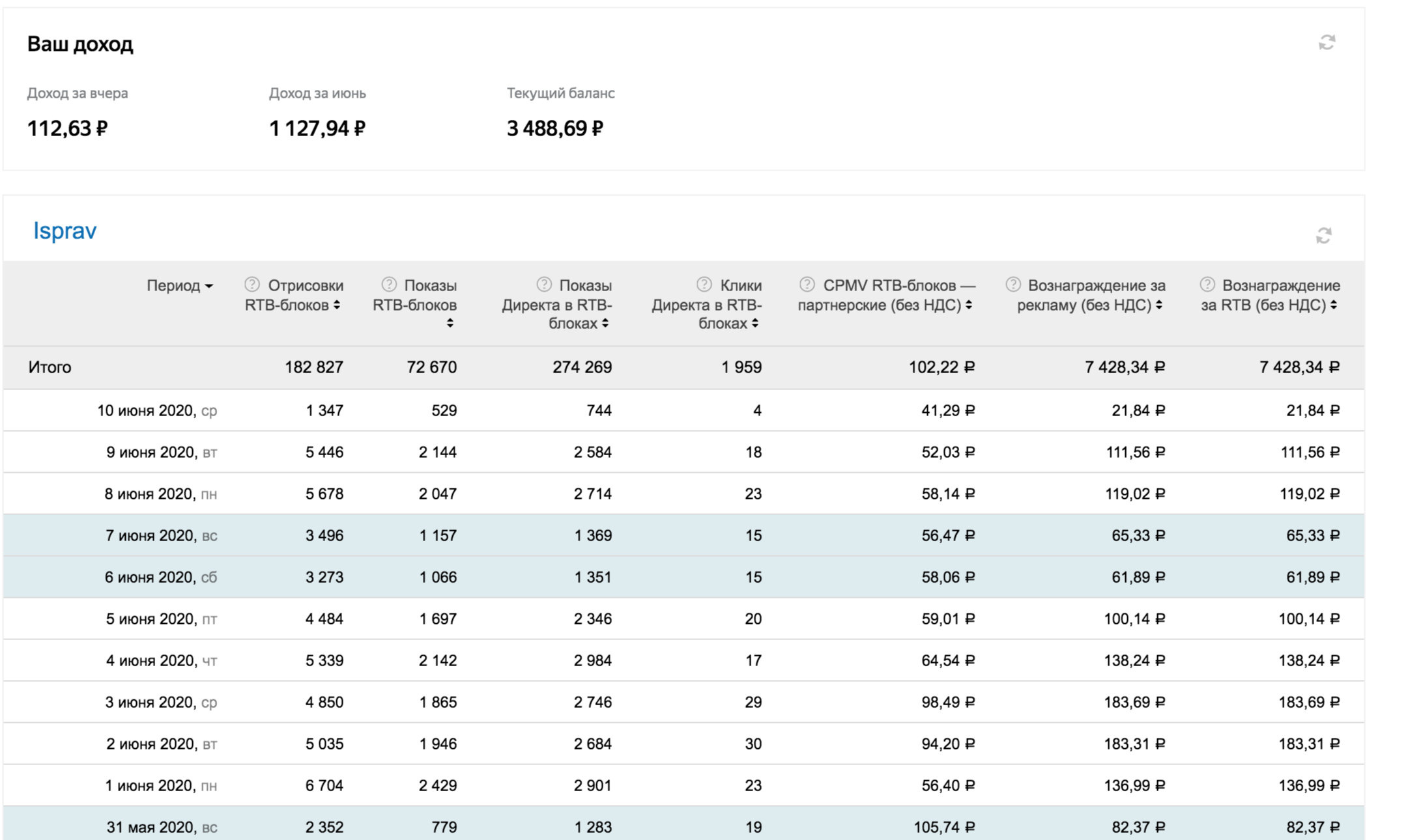
Task: Show help for Показы Директа в RTB-блоках
Action: click(x=544, y=285)
